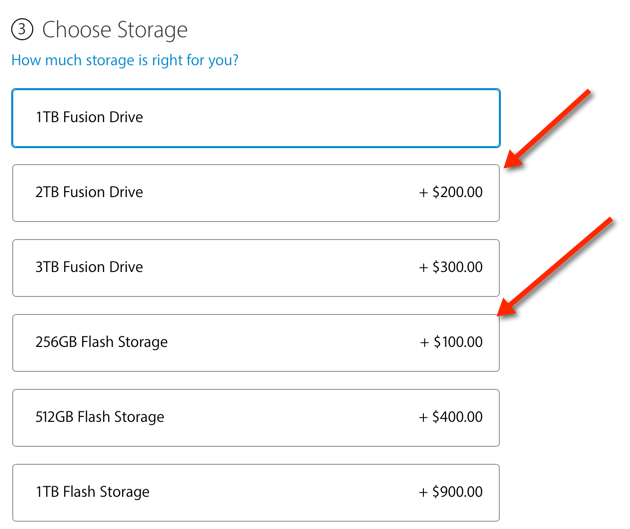The image size is (630, 529).
Task: Choose the 2TB Fusion Drive option
Action: pyautogui.click(x=256, y=193)
